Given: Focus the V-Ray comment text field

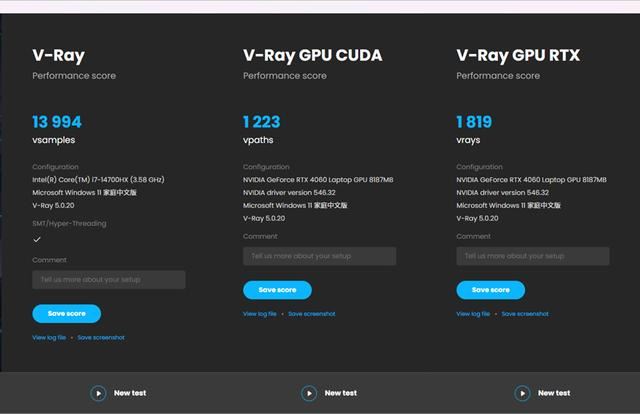Looking at the screenshot, I should click(x=108, y=280).
